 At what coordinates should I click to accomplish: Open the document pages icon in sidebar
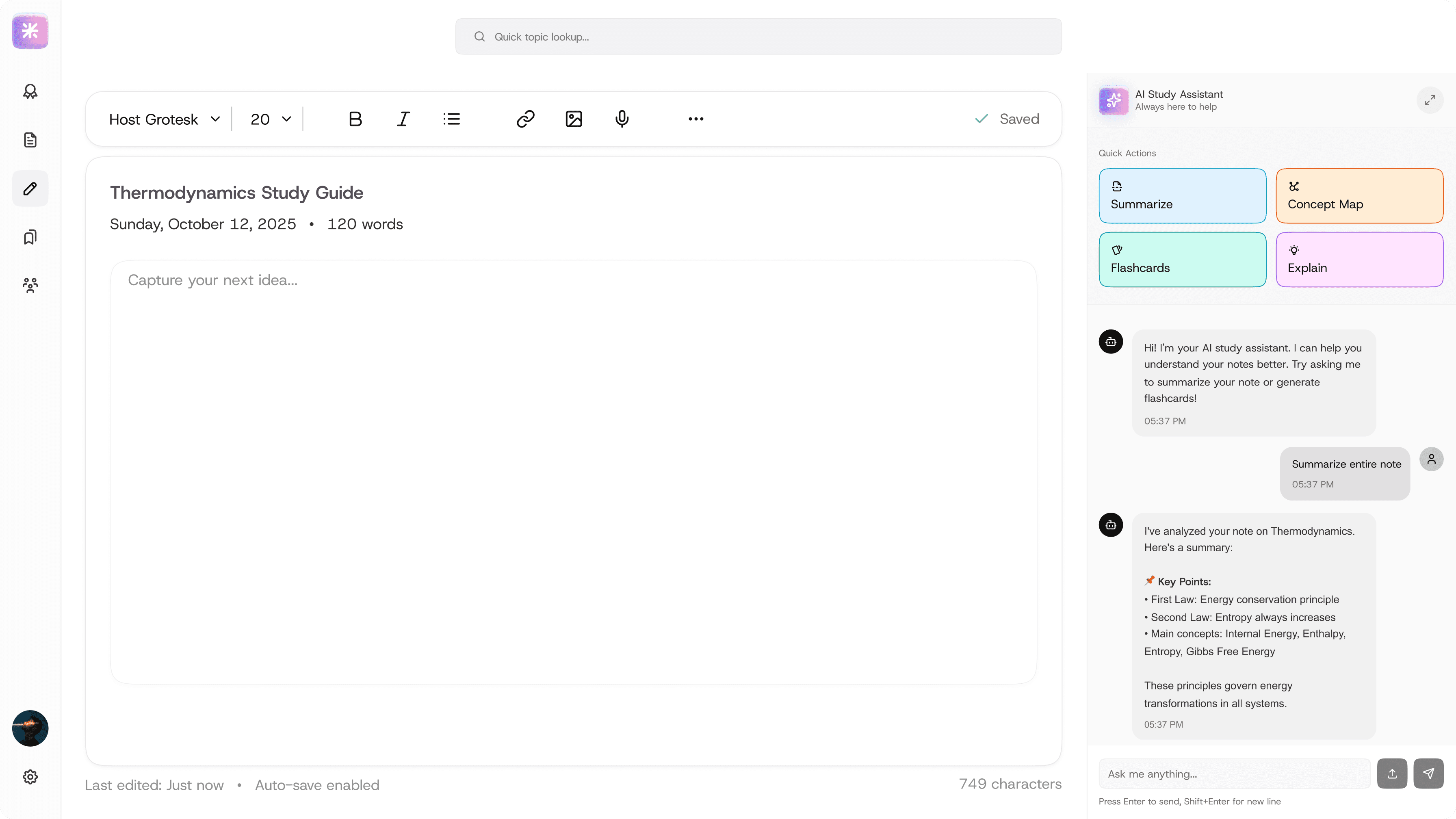click(30, 140)
